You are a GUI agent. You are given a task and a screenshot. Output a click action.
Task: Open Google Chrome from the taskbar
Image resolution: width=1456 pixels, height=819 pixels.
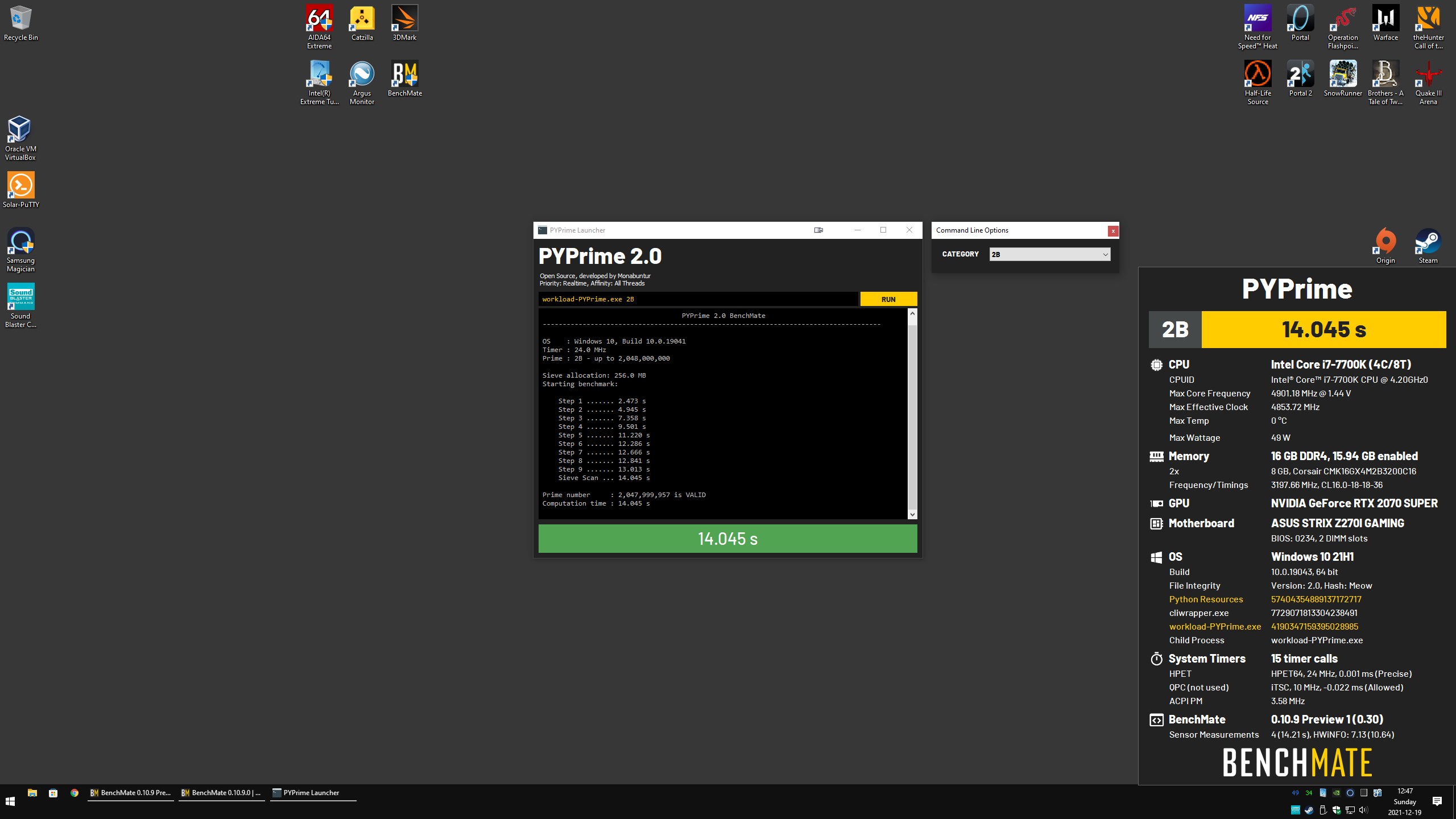pyautogui.click(x=75, y=793)
